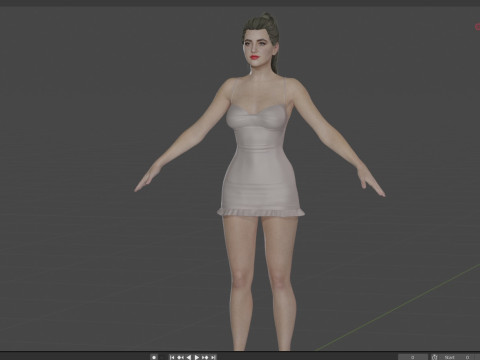The image size is (480, 360).
Task: Toggle the preview range clock icon
Action: coord(434,357)
